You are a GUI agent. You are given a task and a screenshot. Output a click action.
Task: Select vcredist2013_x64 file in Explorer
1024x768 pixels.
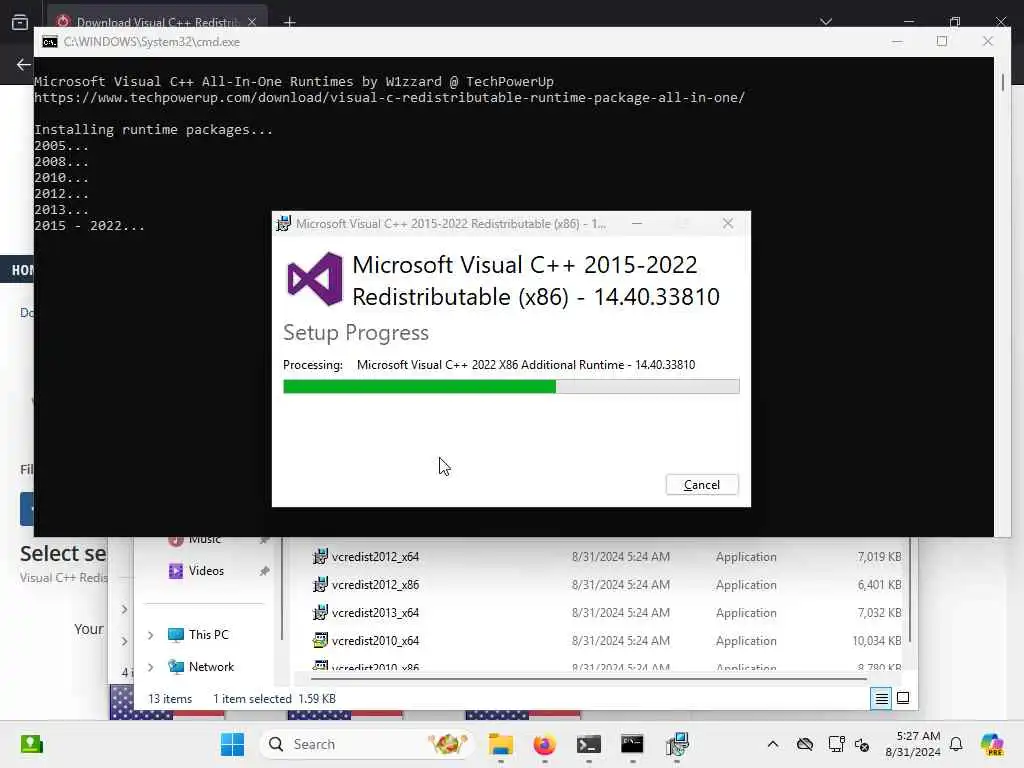click(375, 613)
